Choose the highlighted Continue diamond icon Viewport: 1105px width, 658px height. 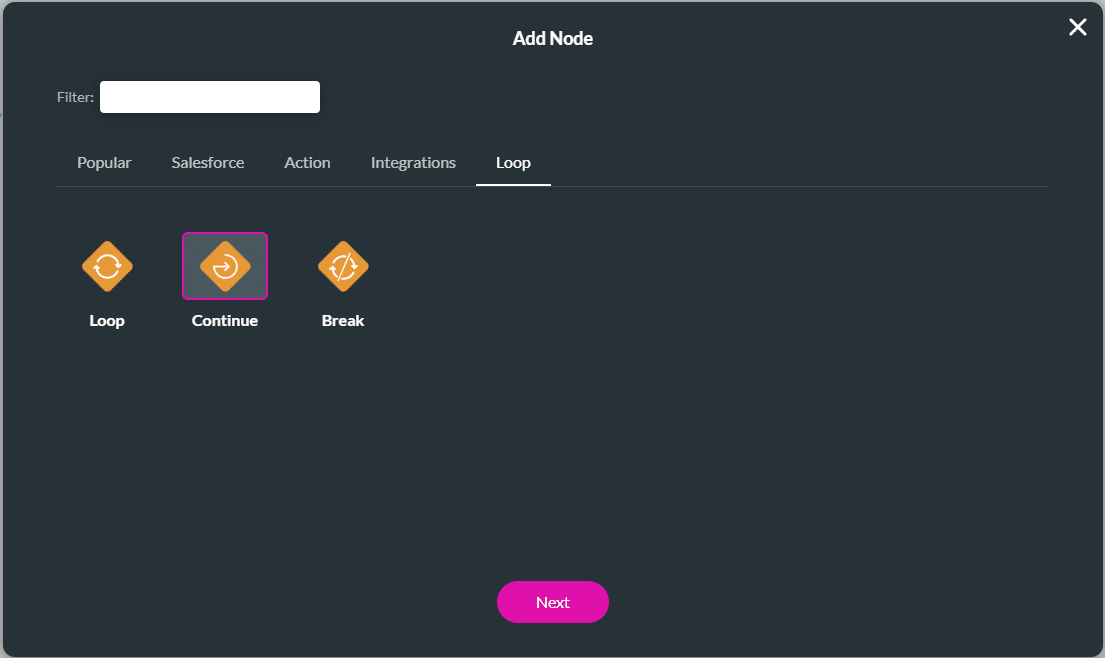224,266
